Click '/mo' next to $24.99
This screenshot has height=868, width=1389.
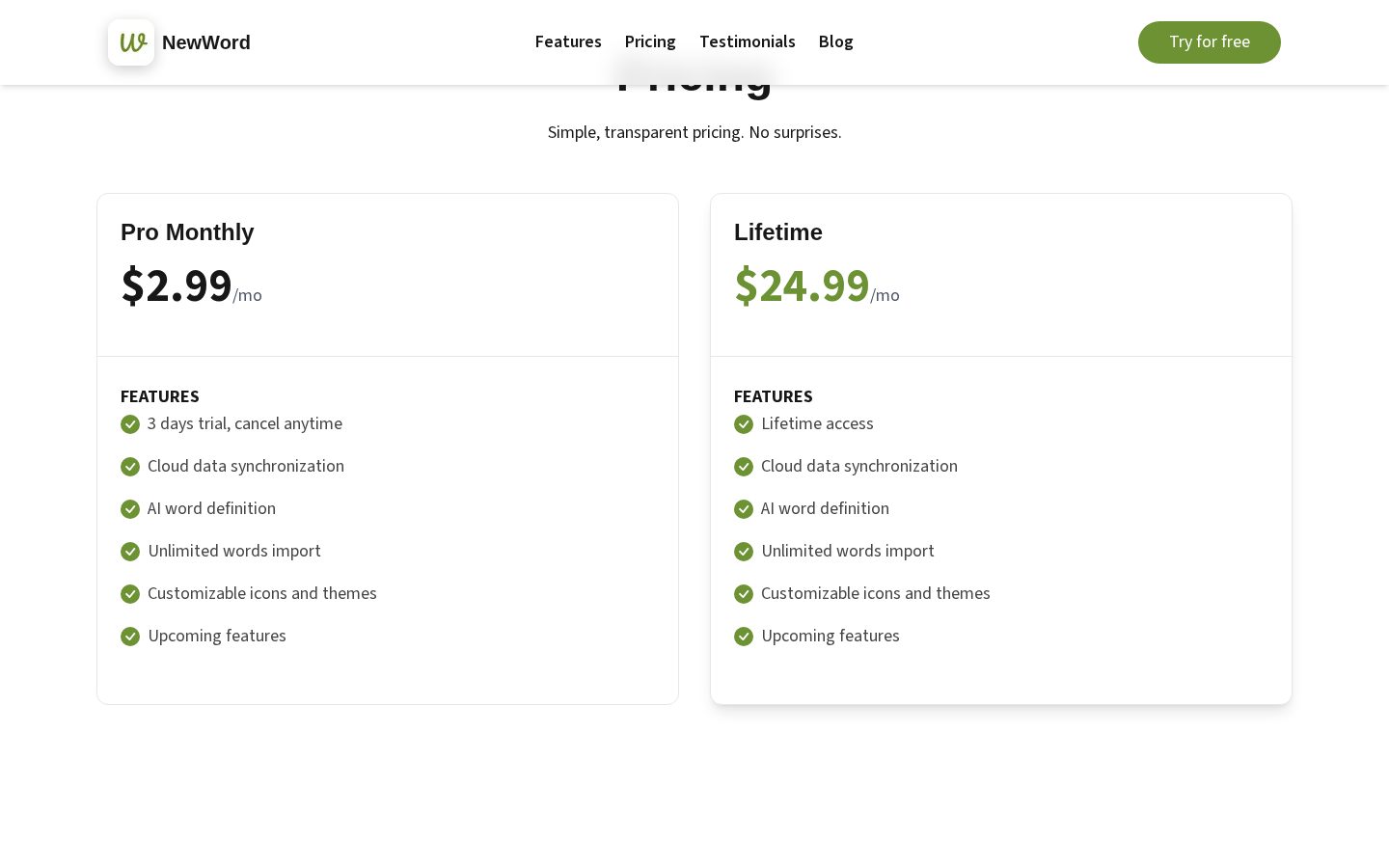[x=885, y=295]
